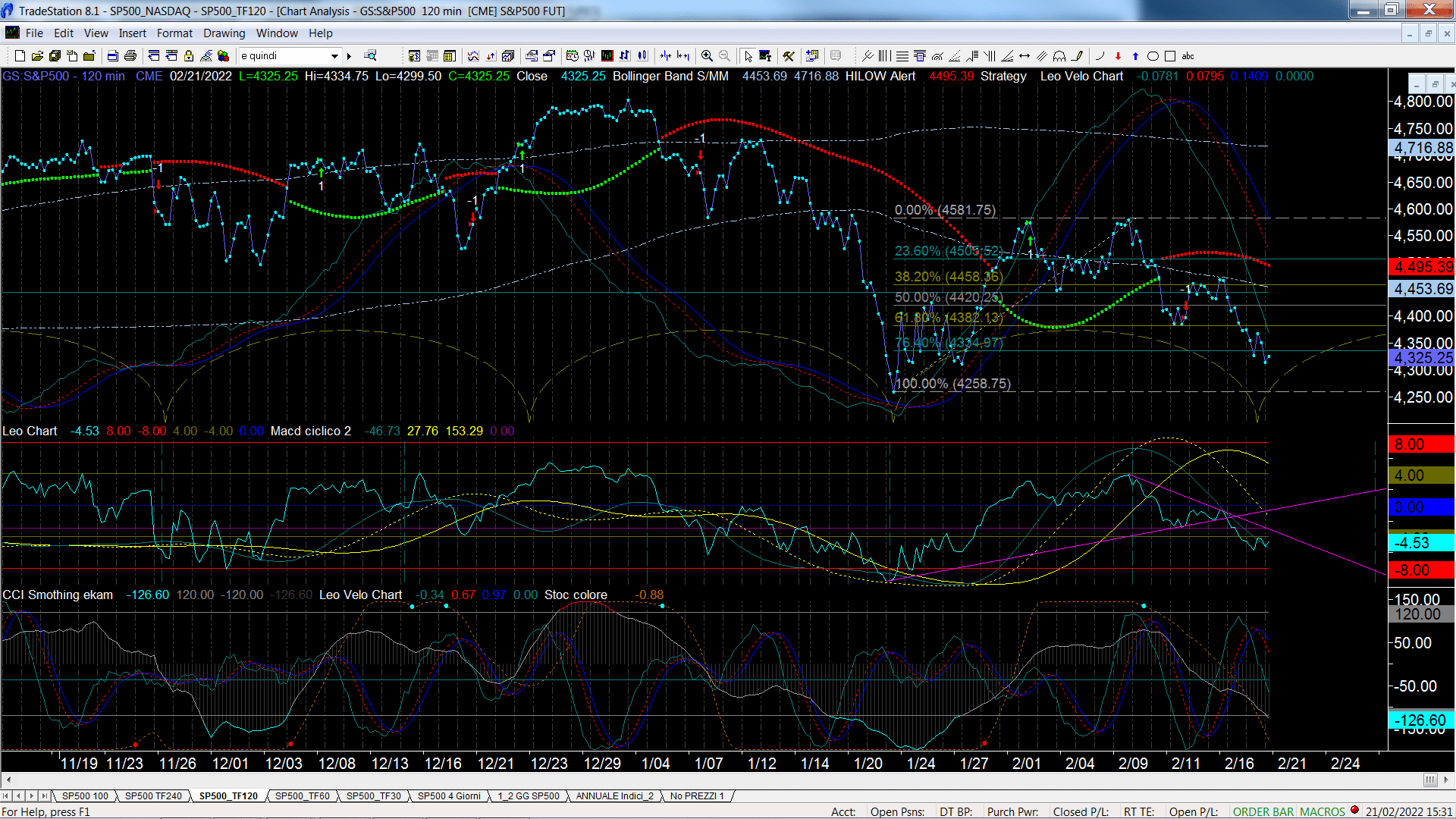Select the vertical lines drawing tool
Viewport: 1456px width, 819px height.
click(885, 56)
